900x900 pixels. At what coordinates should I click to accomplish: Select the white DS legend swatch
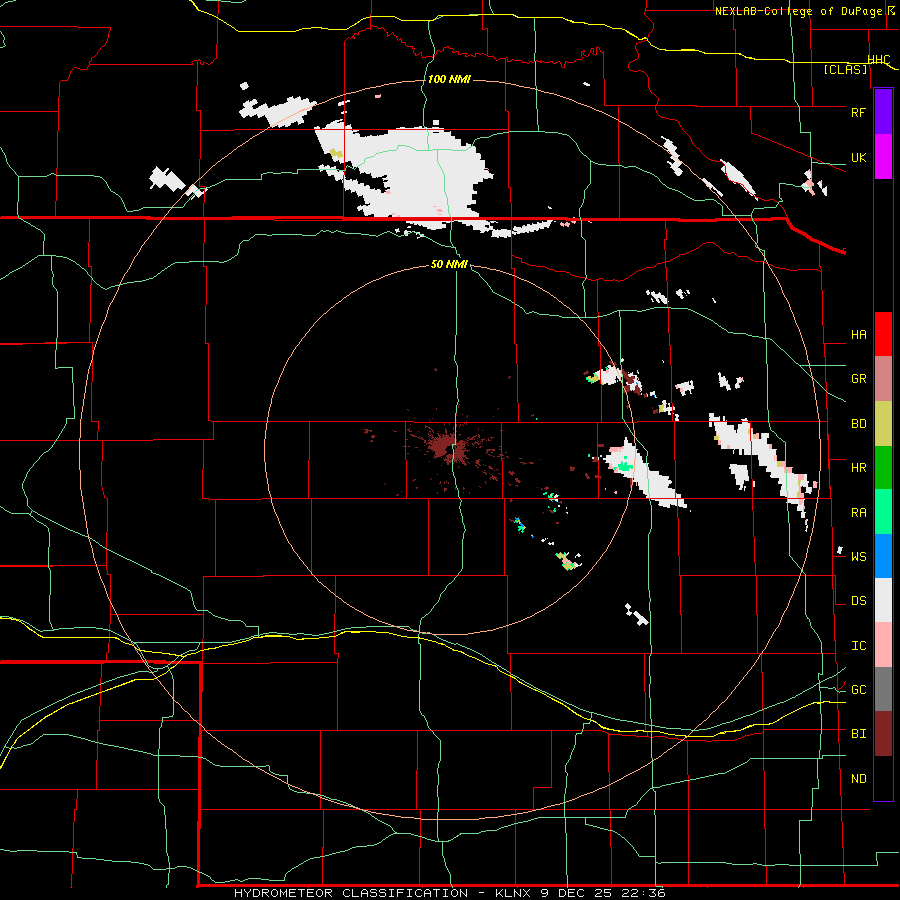(x=883, y=600)
